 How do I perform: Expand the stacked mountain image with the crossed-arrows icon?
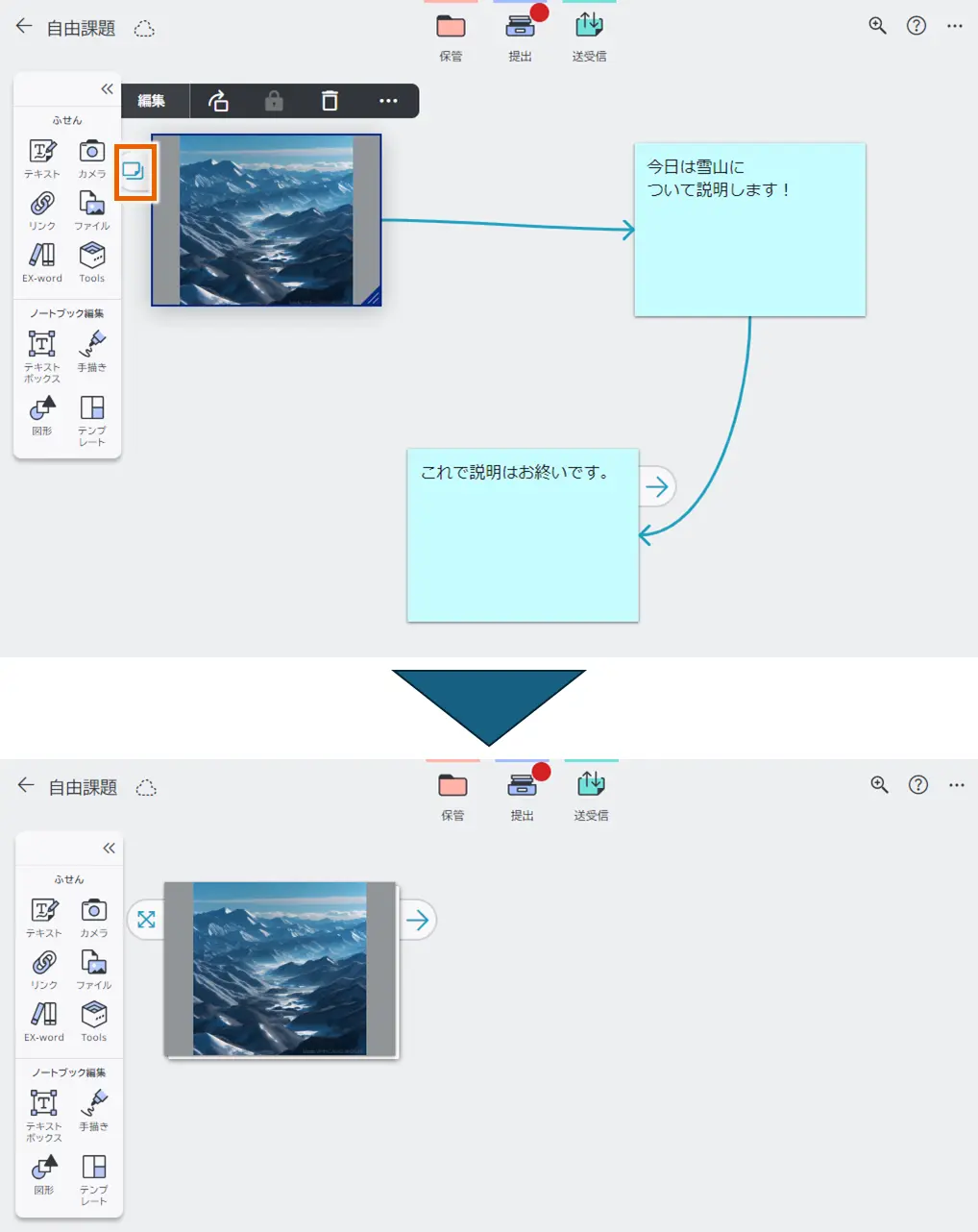pyautogui.click(x=146, y=920)
